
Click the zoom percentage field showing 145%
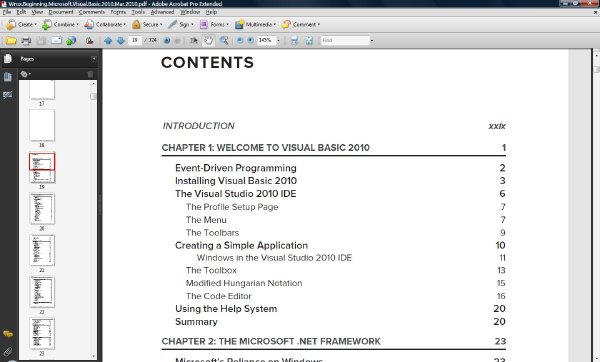point(266,40)
